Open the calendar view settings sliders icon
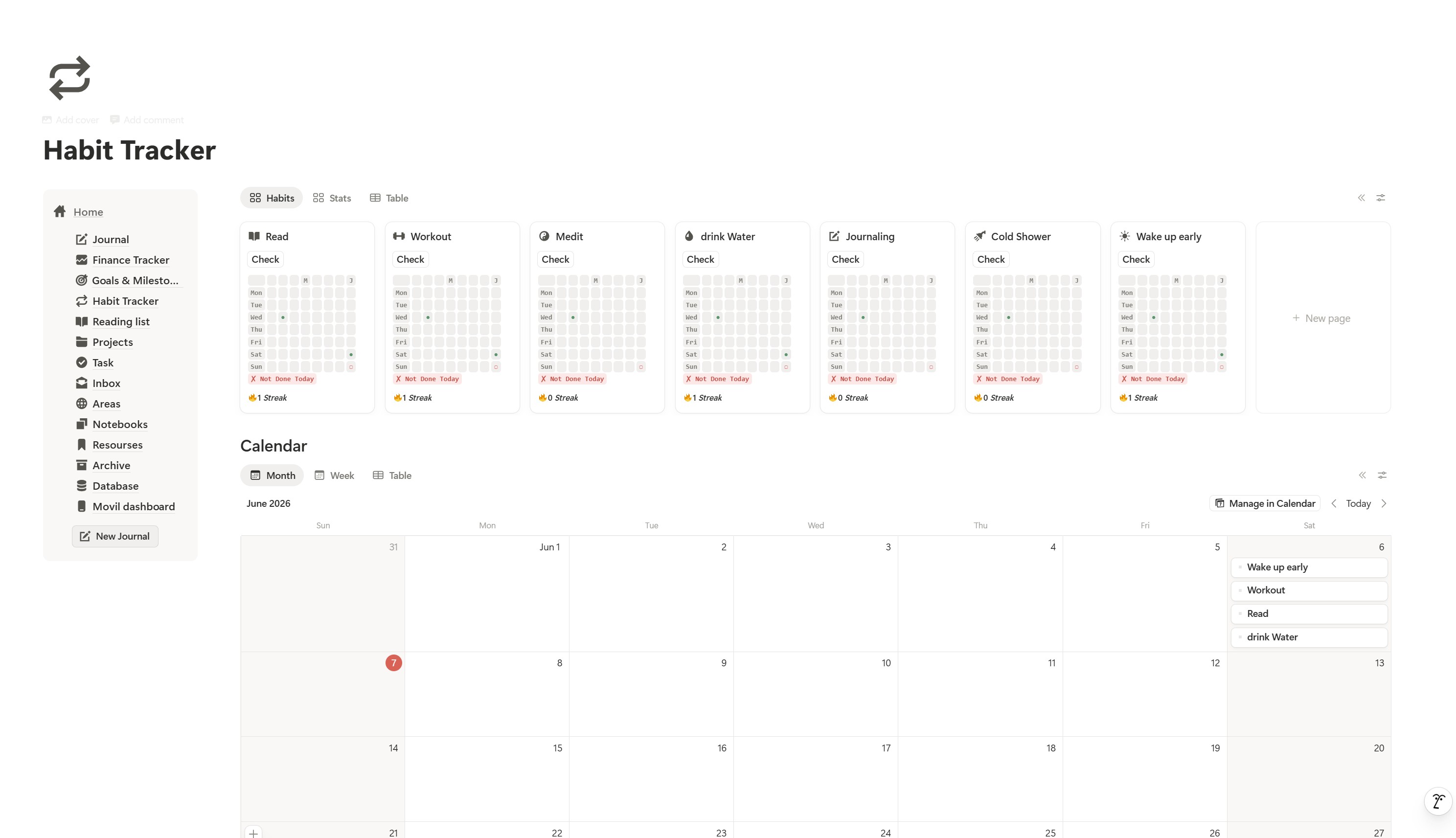The image size is (1456, 838). point(1382,476)
